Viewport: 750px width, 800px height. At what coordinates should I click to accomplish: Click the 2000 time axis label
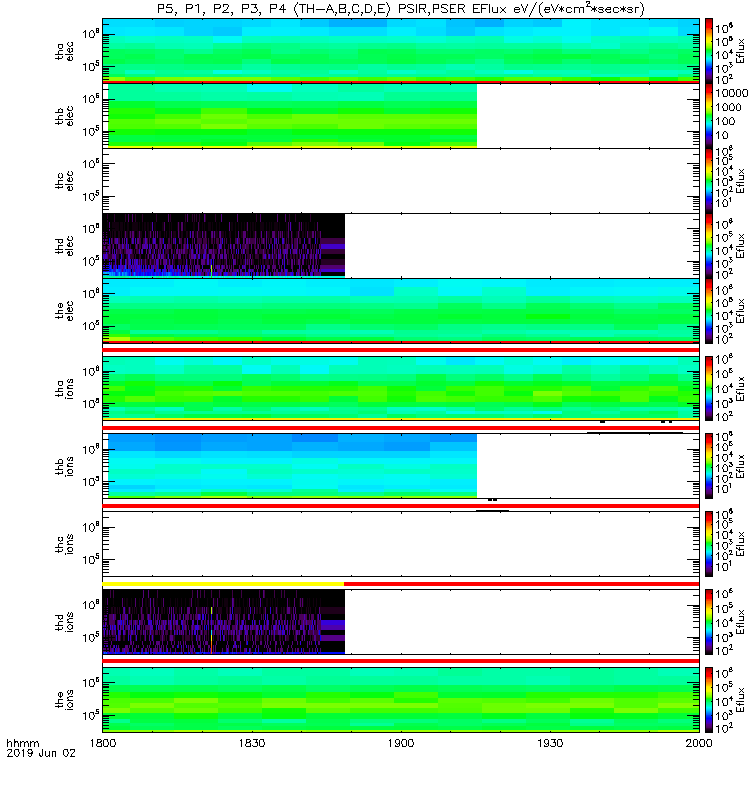click(x=698, y=743)
